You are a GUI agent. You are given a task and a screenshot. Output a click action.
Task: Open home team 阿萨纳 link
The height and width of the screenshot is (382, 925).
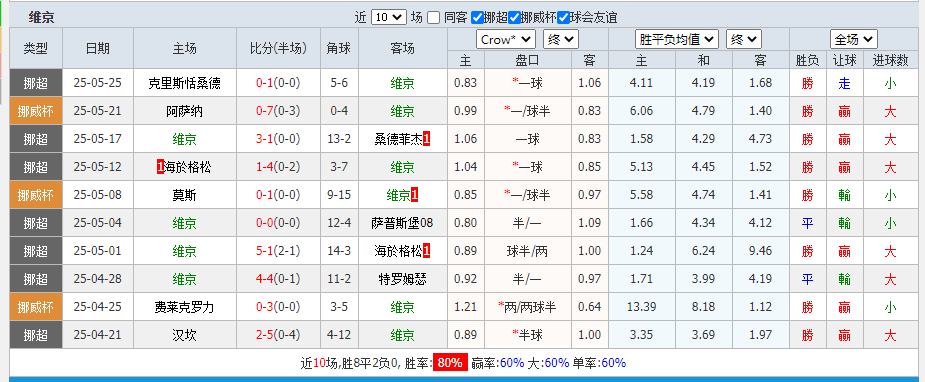[x=185, y=111]
